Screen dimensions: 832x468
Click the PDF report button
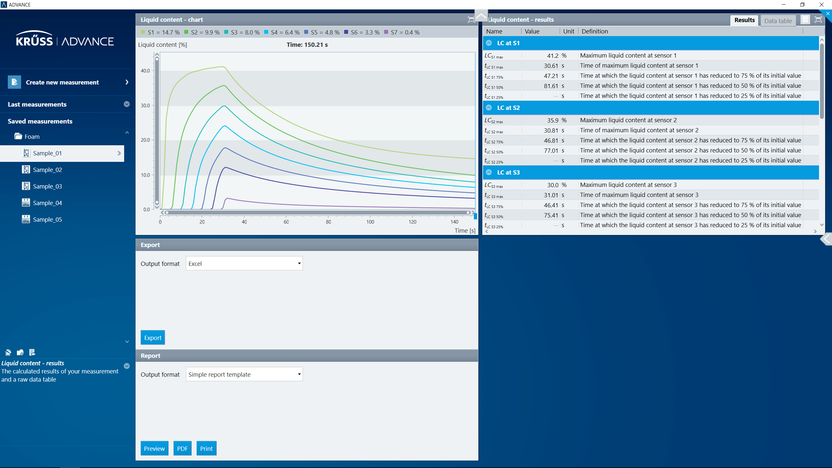(182, 448)
